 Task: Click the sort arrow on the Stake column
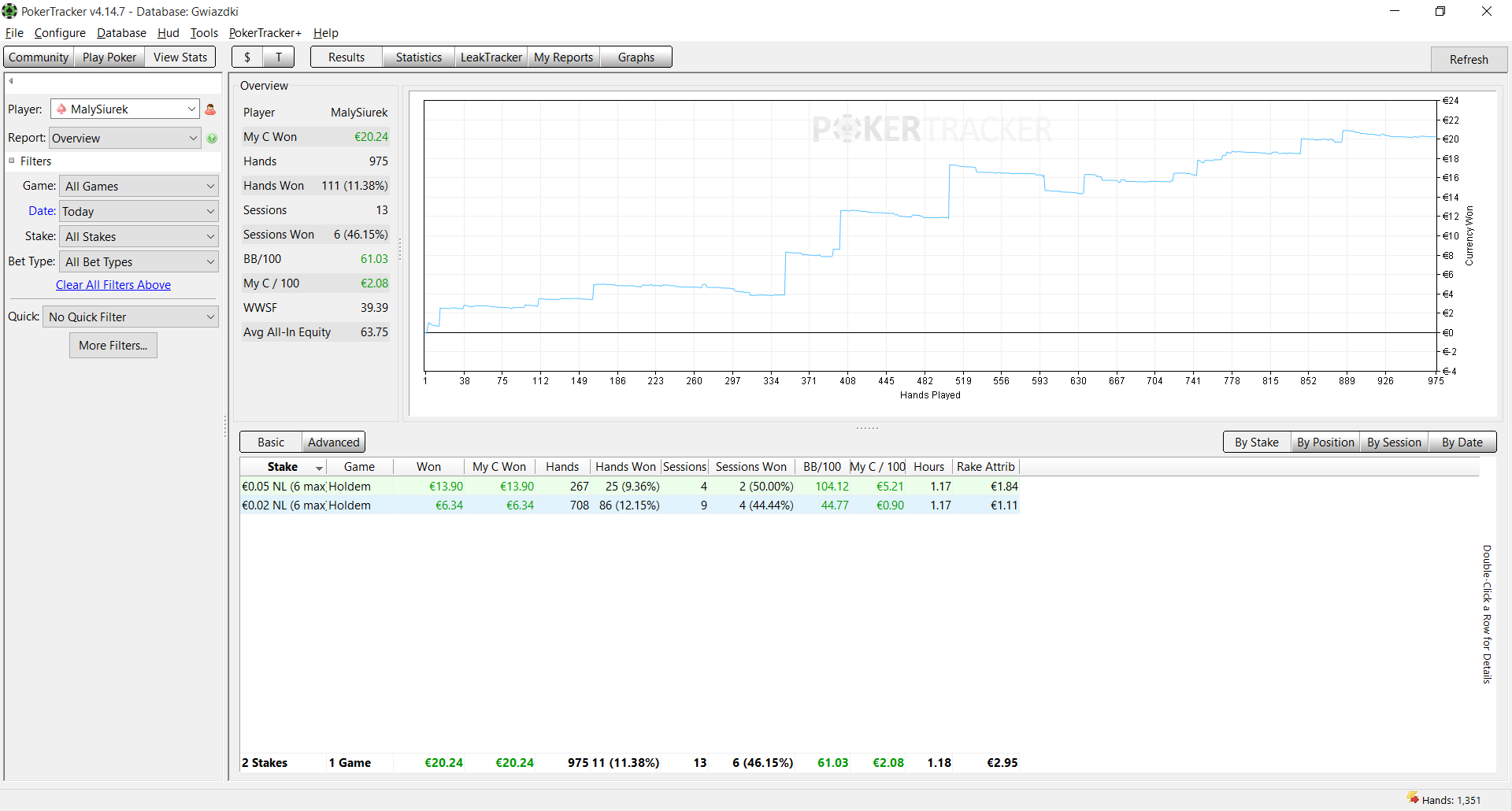tap(319, 468)
